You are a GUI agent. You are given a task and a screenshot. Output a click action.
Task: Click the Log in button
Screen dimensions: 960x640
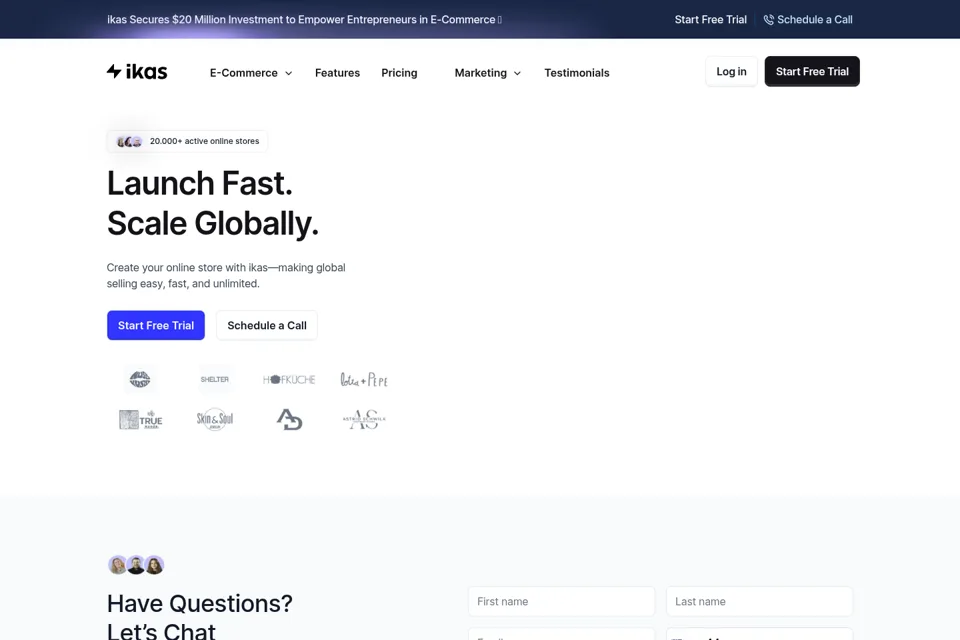731,72
